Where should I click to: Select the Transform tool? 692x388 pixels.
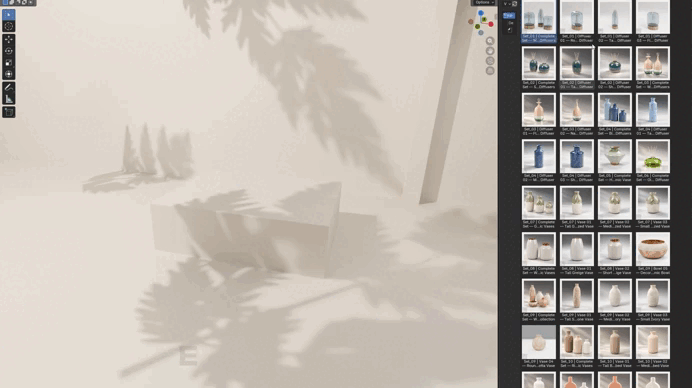point(8,74)
